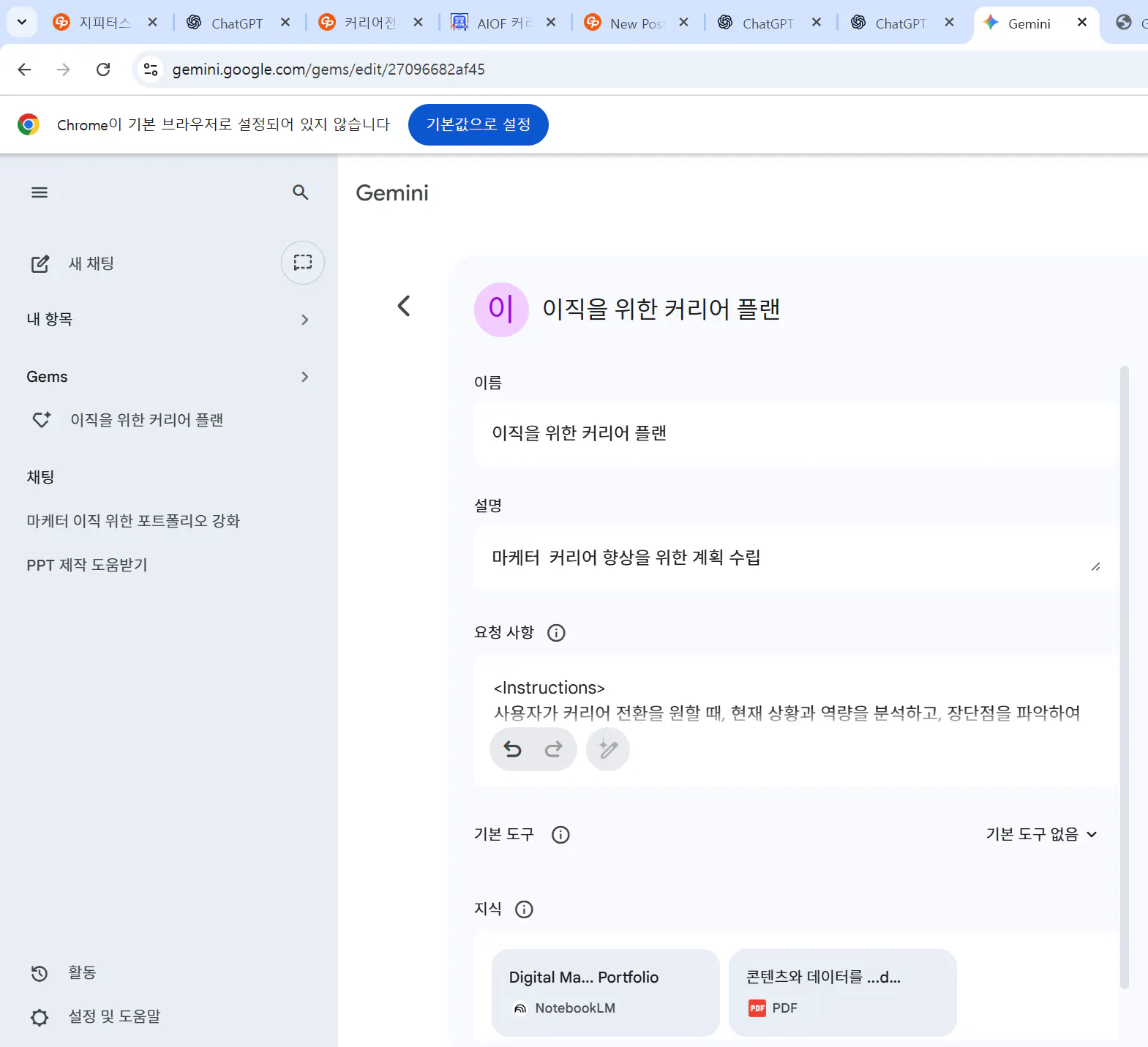Open chat PPT 제작 도움받기
The image size is (1148, 1047).
pyautogui.click(x=87, y=565)
